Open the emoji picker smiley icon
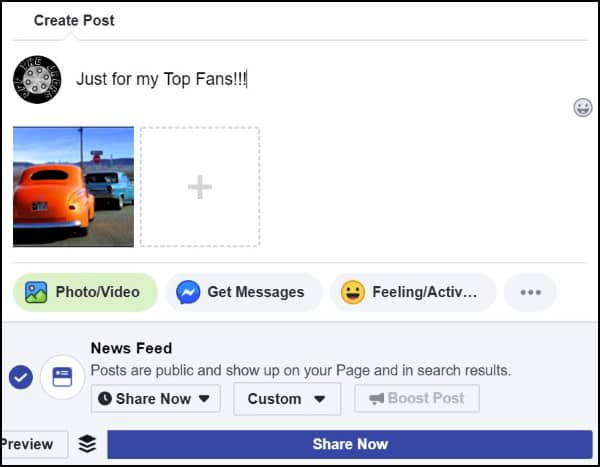Screen dimensions: 600x467 (582, 107)
